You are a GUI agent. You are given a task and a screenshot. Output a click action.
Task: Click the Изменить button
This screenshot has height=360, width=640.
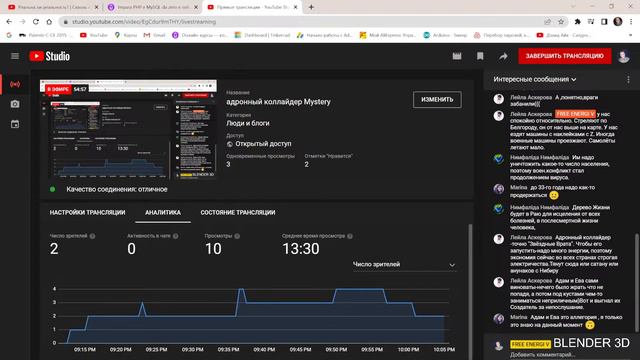point(437,100)
